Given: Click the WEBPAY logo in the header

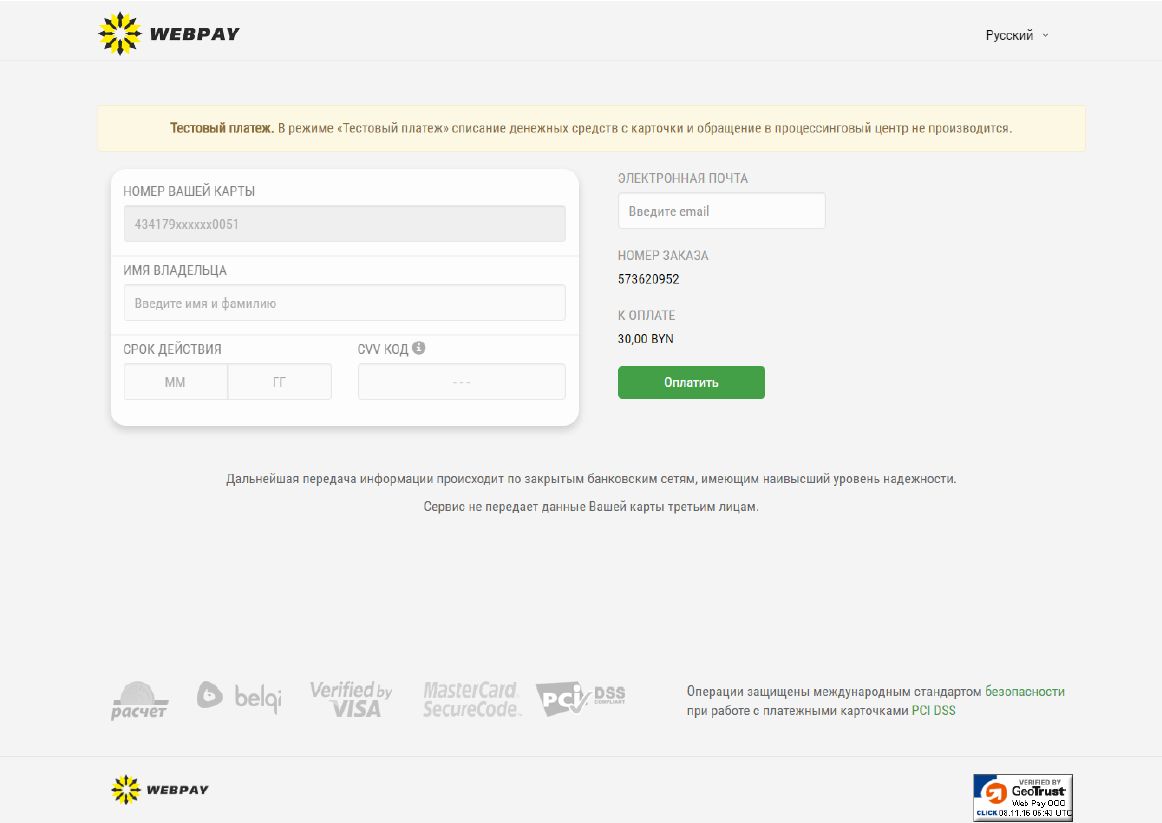Looking at the screenshot, I should (169, 34).
